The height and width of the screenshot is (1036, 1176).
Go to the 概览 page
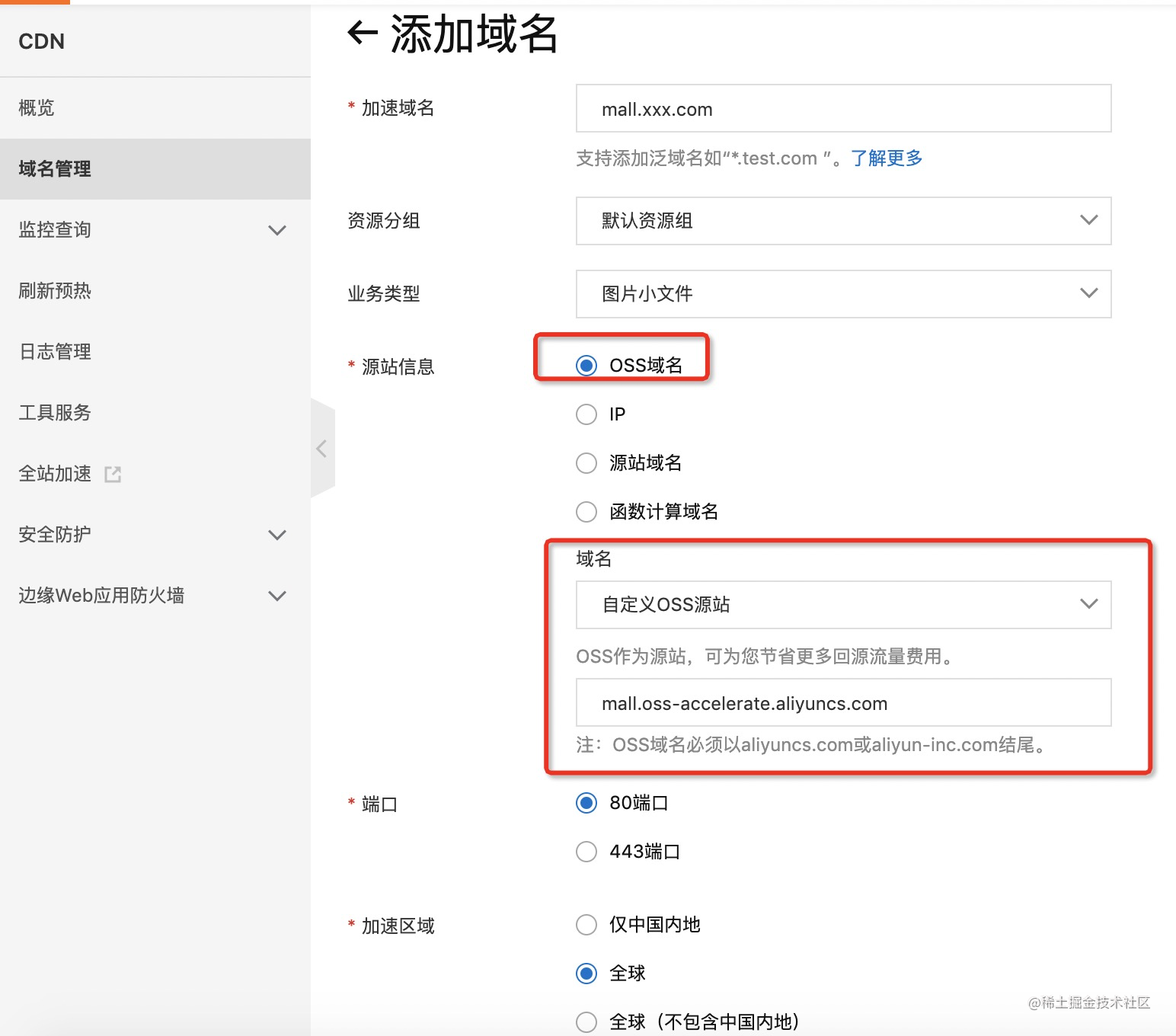tap(36, 107)
